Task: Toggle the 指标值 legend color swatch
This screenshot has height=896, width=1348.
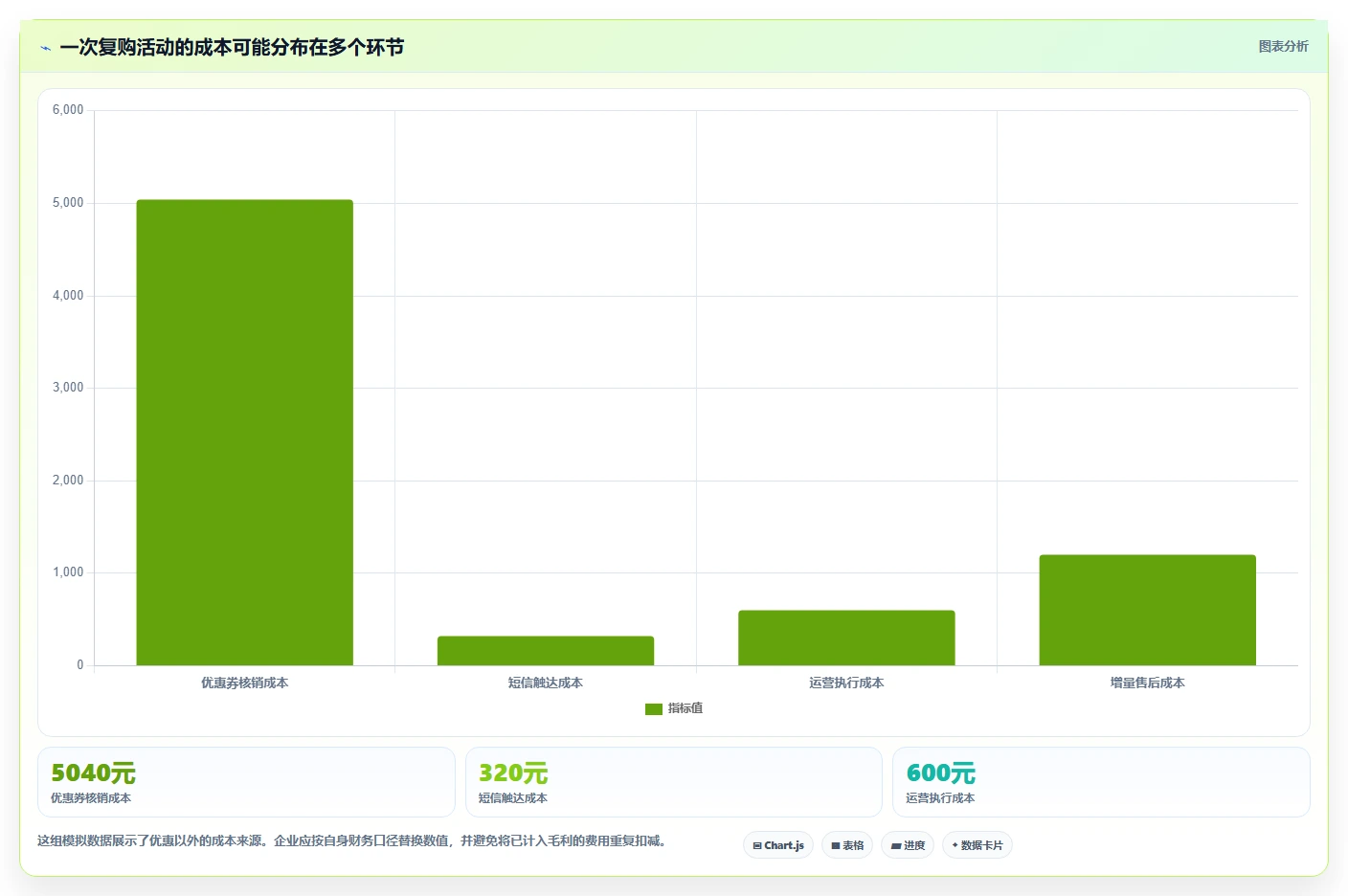Action: pos(654,708)
